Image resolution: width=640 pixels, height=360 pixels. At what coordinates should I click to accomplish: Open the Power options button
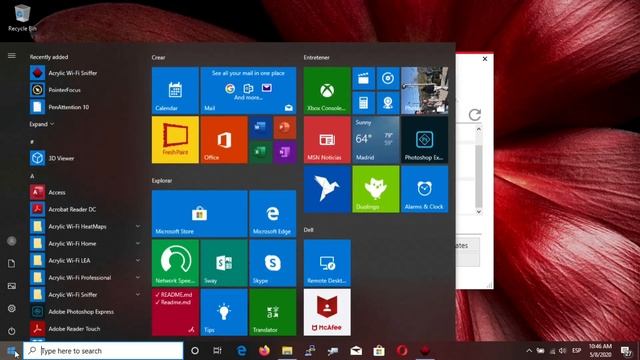click(11, 331)
